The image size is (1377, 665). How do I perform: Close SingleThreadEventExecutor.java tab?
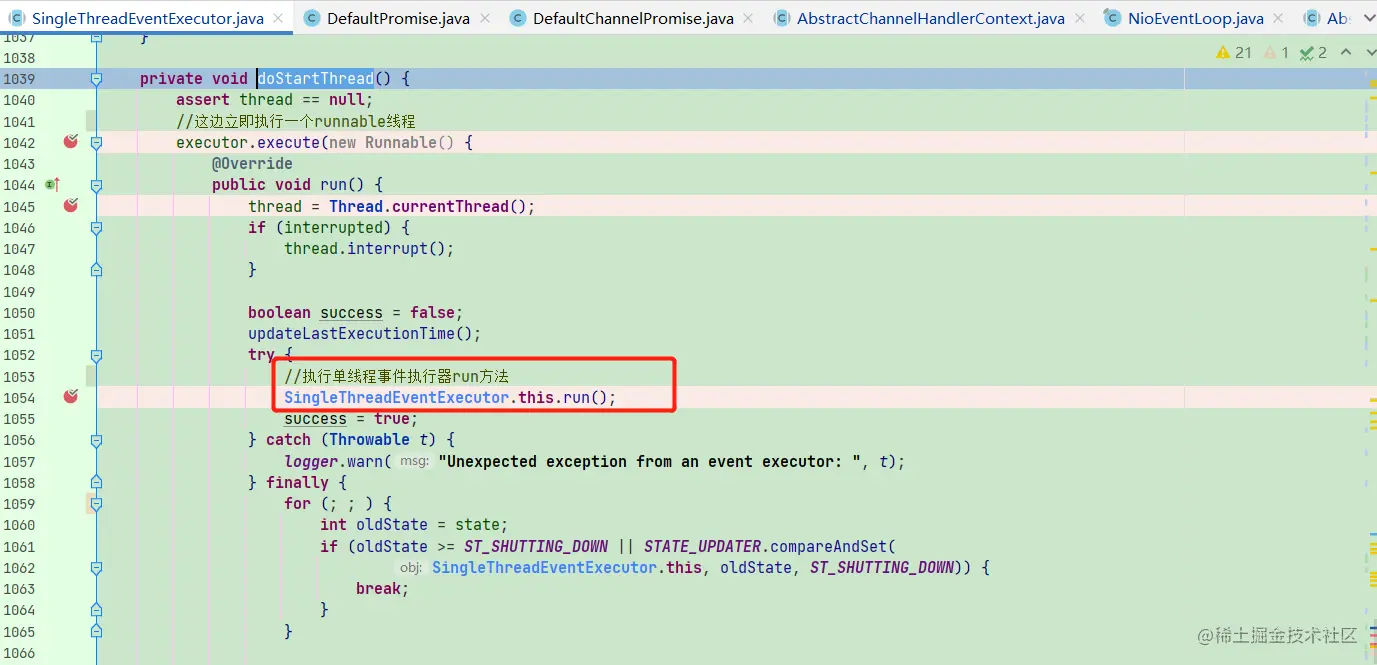[278, 19]
